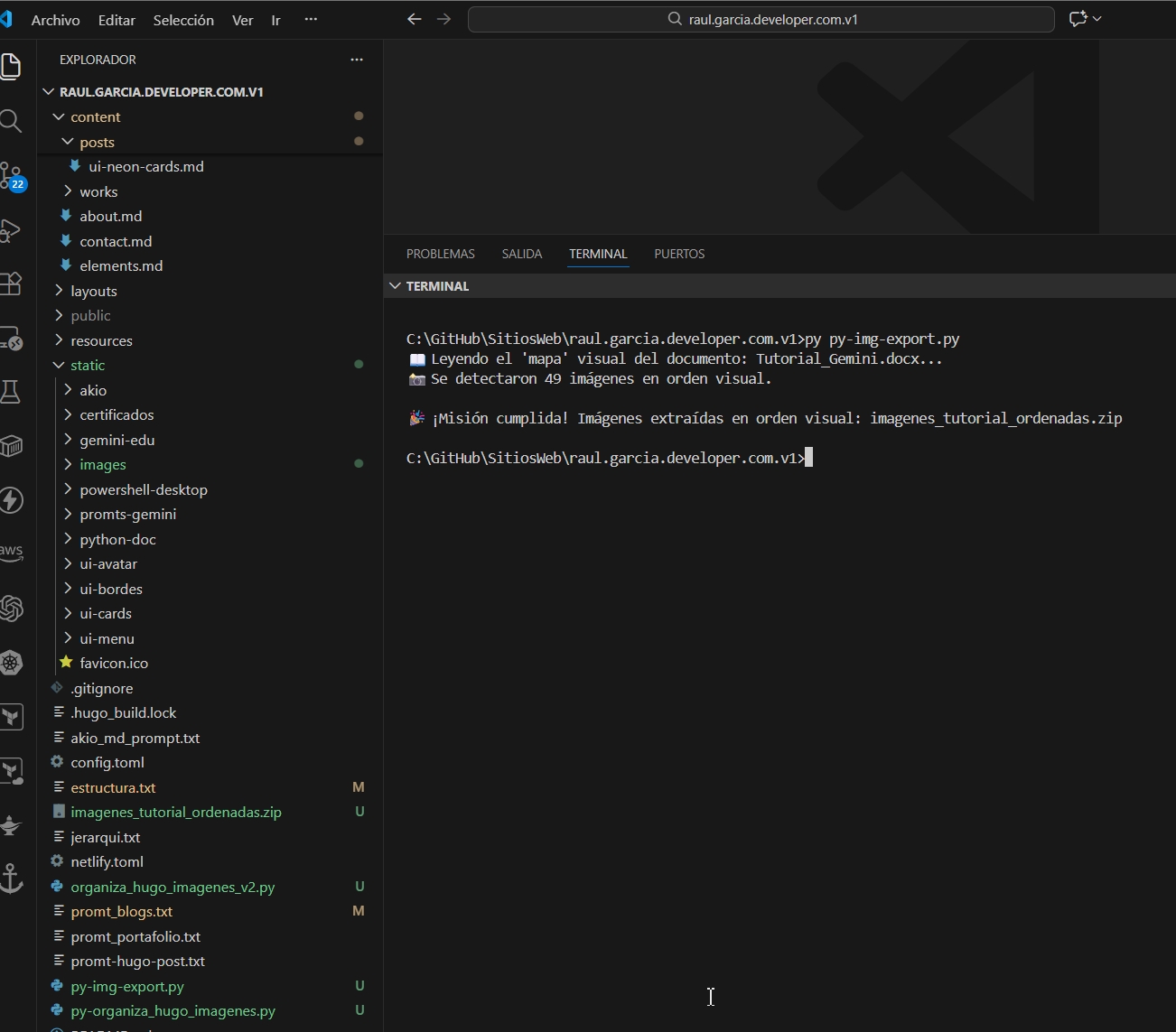Open file ui-neon-cards.md
This screenshot has height=1032, width=1176.
(x=146, y=166)
